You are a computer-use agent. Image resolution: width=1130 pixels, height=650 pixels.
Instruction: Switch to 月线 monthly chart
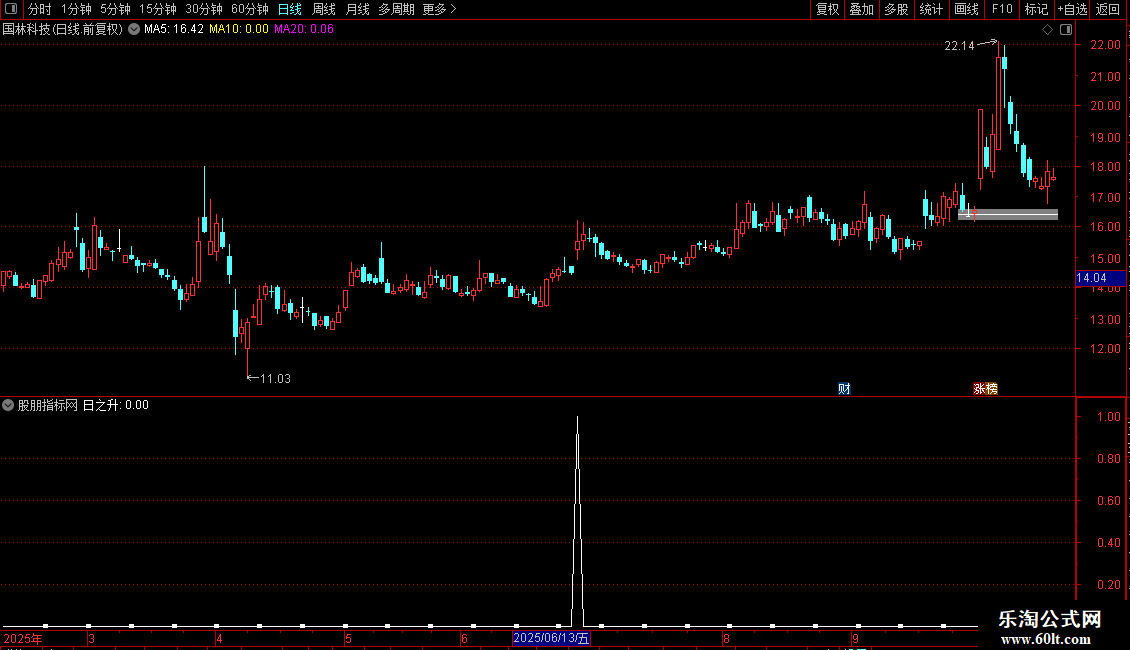tap(357, 9)
